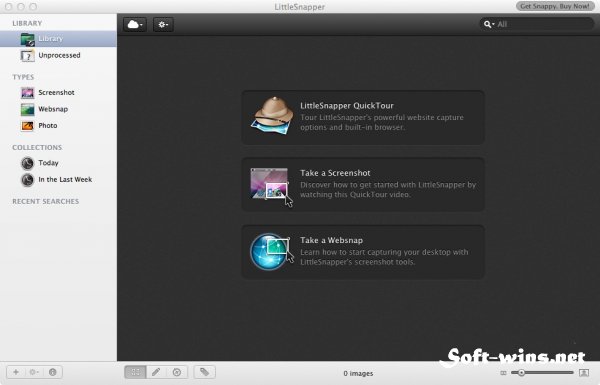Click the Get Snappy, Buy Now! button
The height and width of the screenshot is (385, 600).
(x=555, y=6)
